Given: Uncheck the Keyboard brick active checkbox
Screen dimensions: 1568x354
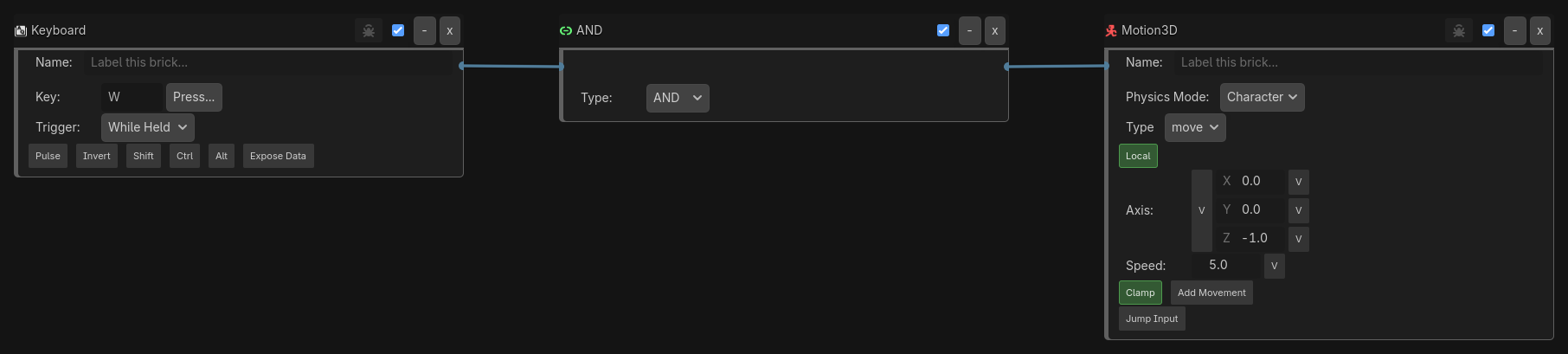Looking at the screenshot, I should [x=398, y=30].
